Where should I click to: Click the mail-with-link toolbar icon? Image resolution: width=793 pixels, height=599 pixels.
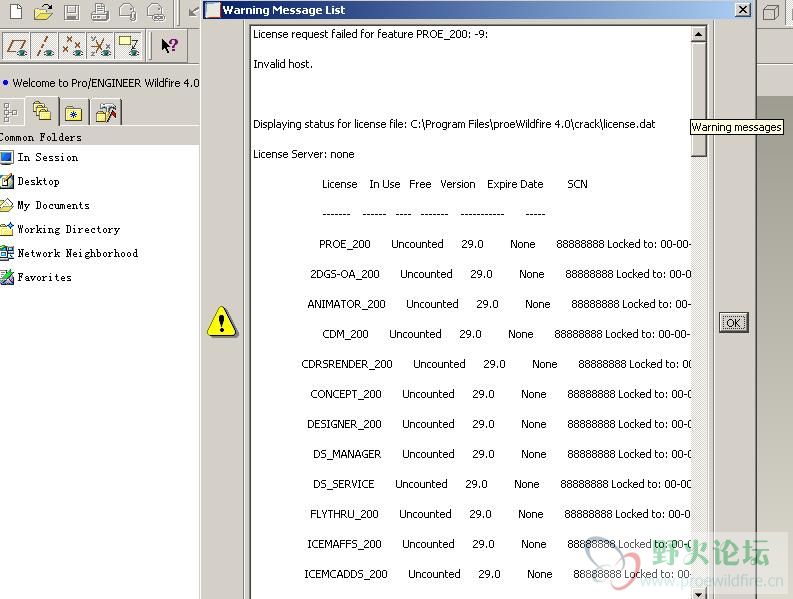(x=156, y=11)
